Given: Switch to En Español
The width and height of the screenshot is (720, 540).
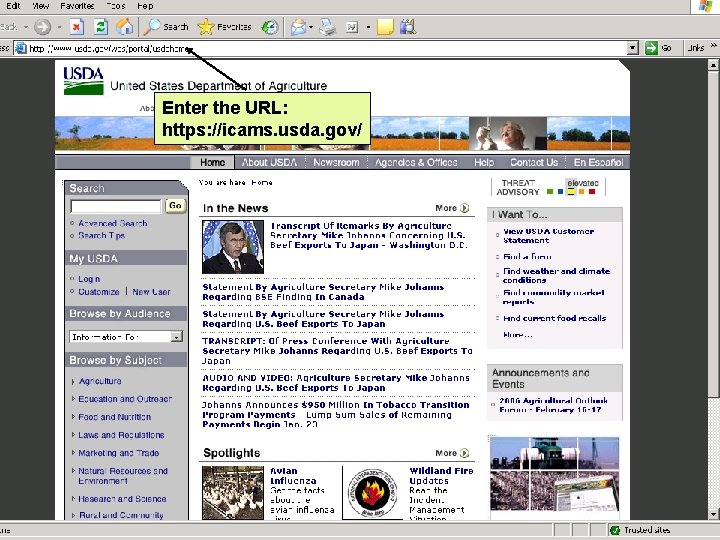Looking at the screenshot, I should (x=598, y=162).
